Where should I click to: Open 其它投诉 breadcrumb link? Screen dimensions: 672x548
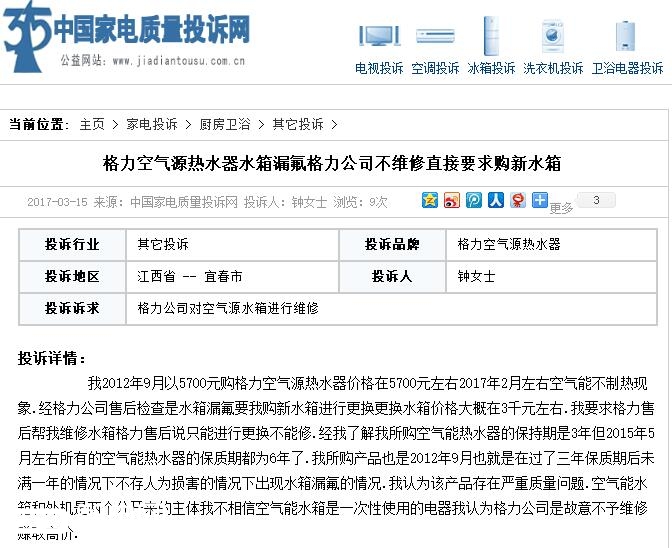(x=298, y=124)
